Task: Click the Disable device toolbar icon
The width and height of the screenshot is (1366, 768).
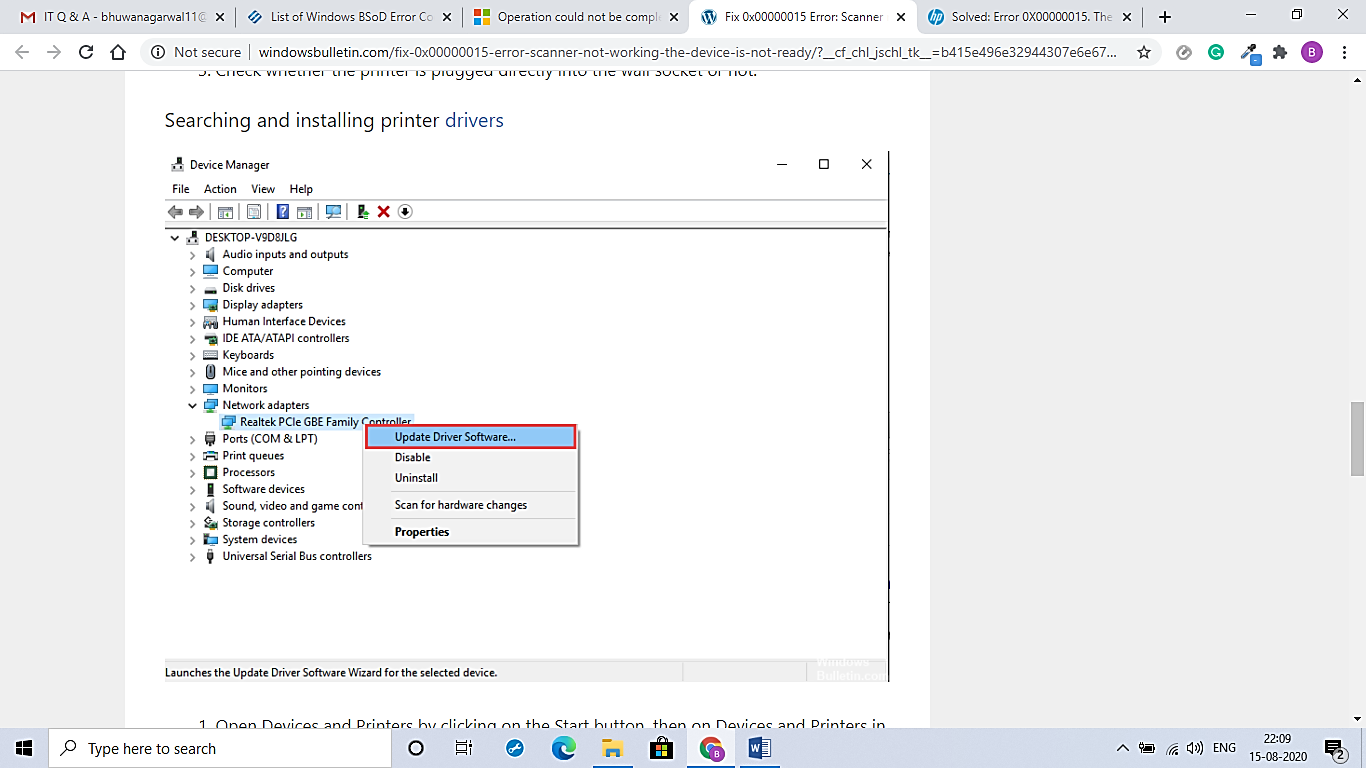Action: point(404,211)
